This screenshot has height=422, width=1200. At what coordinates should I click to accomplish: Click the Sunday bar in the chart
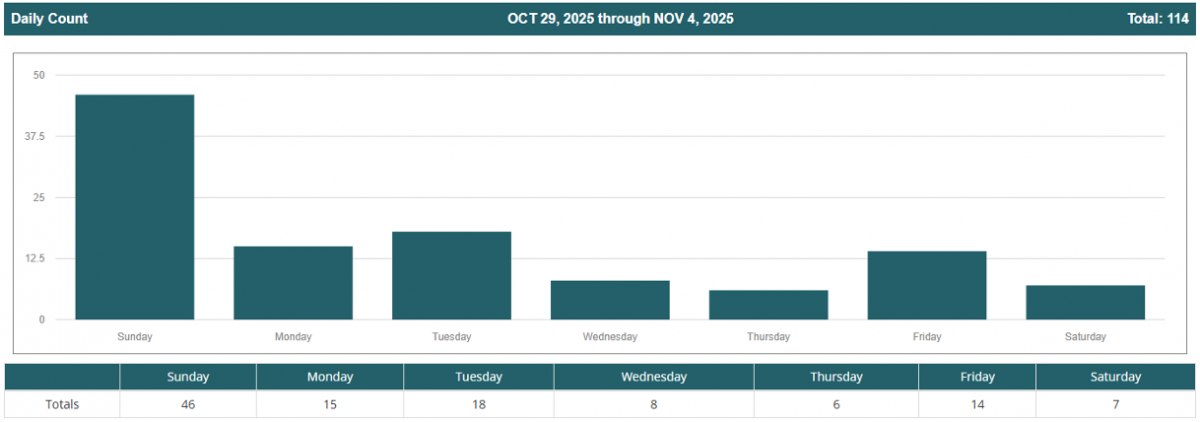tap(135, 207)
